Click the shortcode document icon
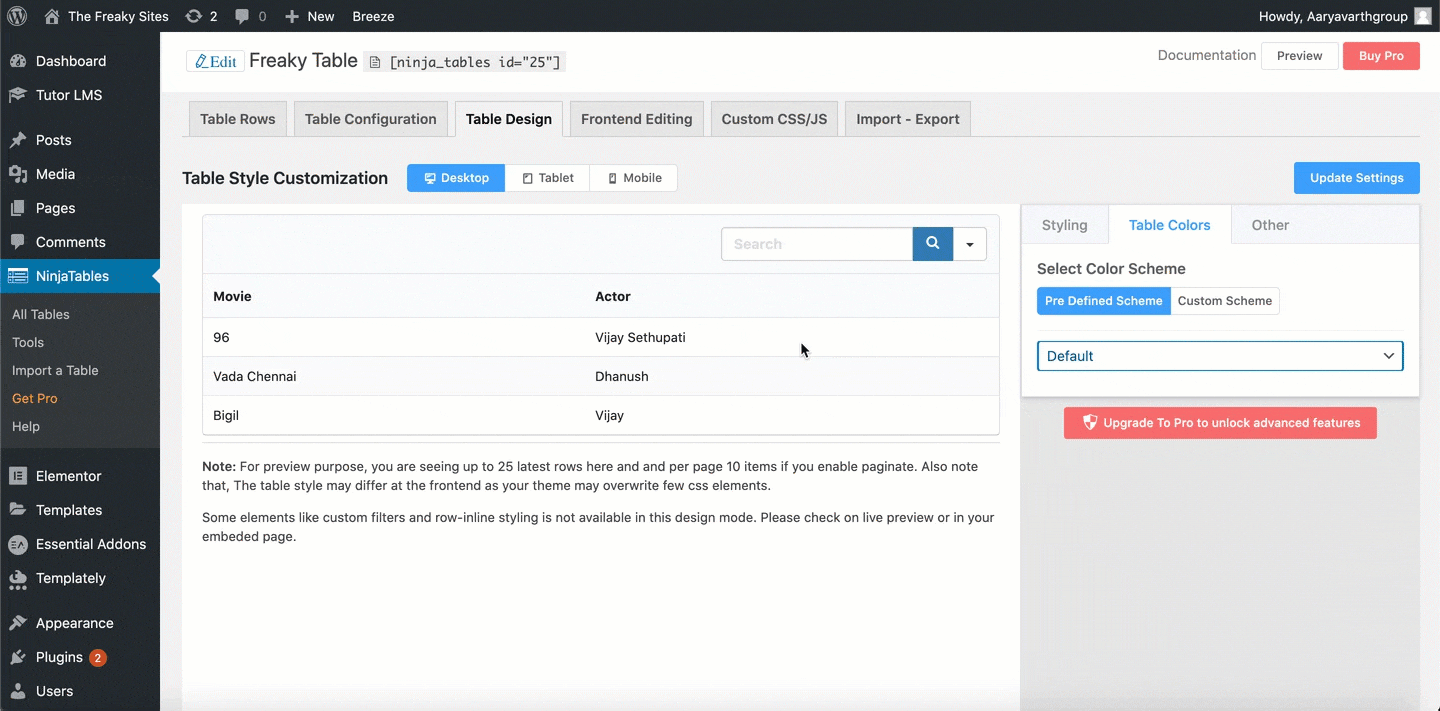This screenshot has width=1440, height=711. click(x=375, y=62)
